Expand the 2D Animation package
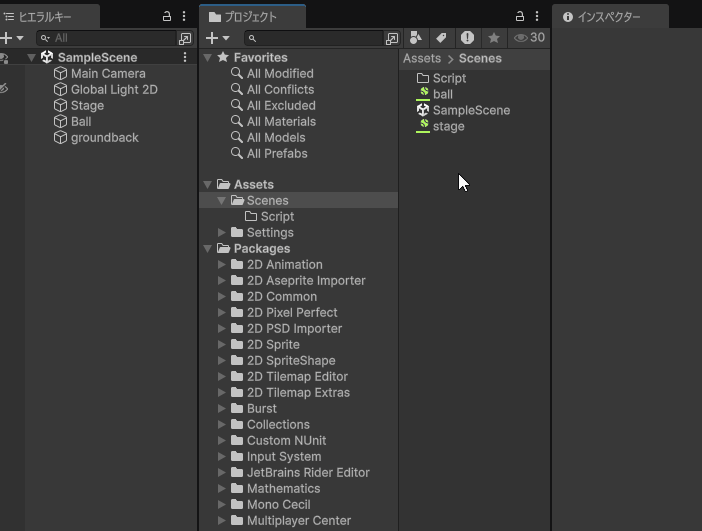This screenshot has height=531, width=702. click(x=221, y=265)
